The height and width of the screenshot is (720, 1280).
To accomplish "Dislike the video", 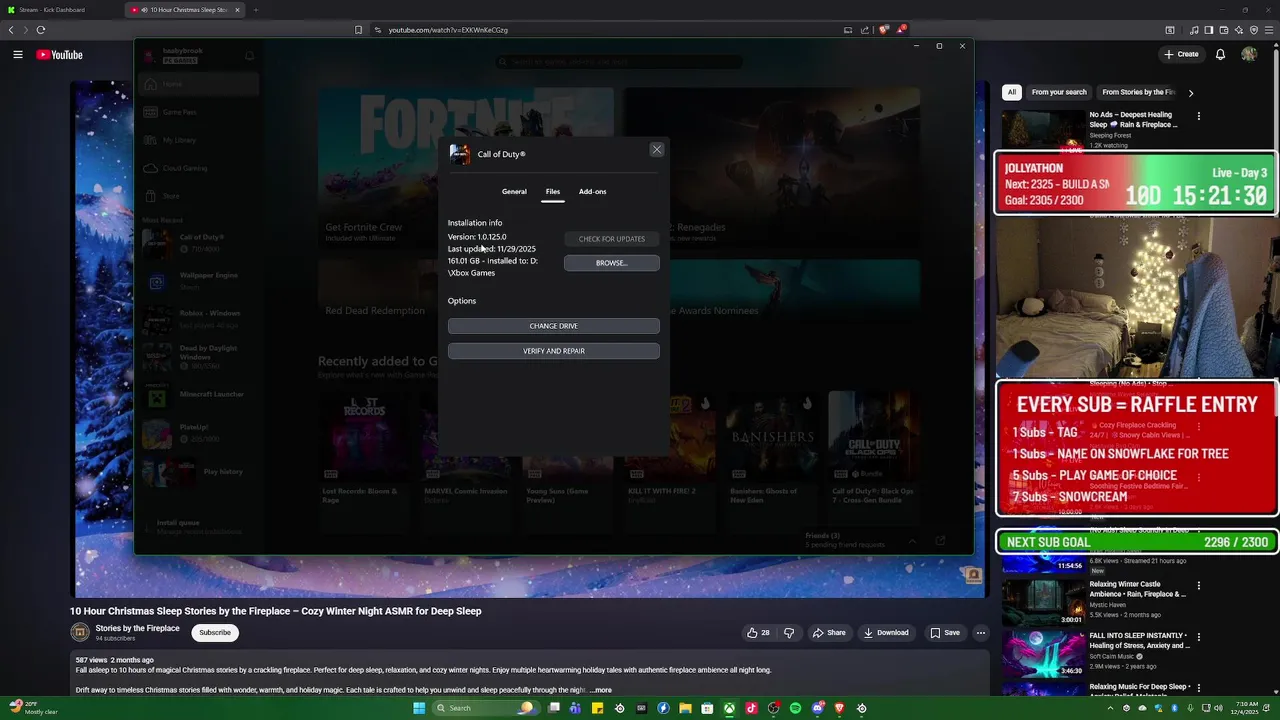I will point(789,633).
